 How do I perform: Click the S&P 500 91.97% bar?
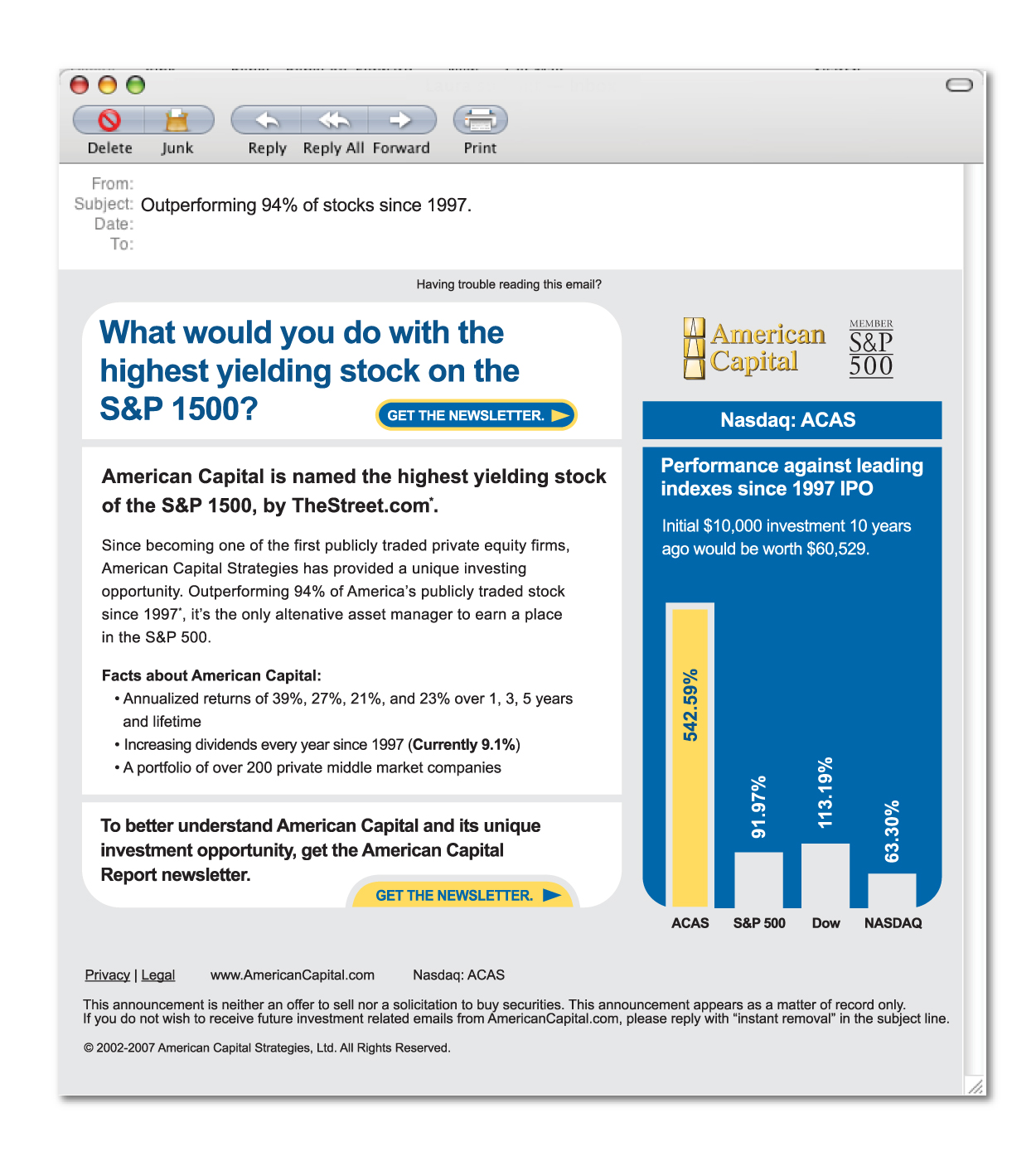pos(758,879)
